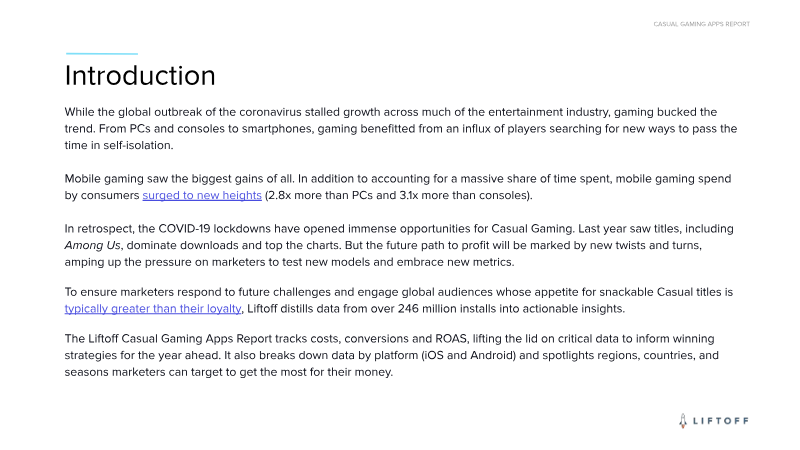This screenshot has width=800, height=450.
Task: Select the "Introduction" heading
Action: click(140, 76)
